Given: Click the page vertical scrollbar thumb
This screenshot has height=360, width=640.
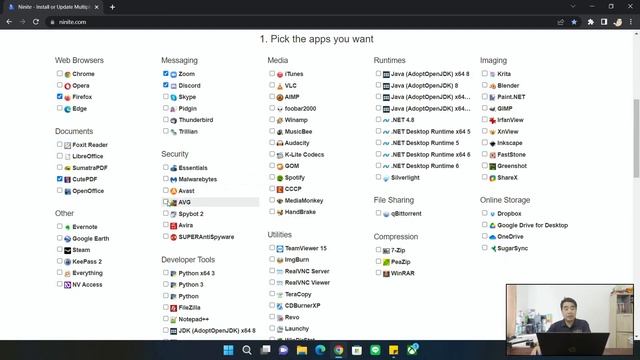Looking at the screenshot, I should pos(636,139).
